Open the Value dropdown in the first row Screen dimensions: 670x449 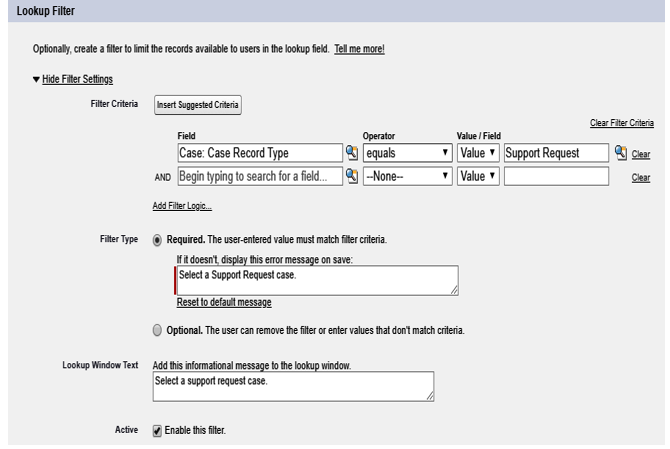point(478,153)
